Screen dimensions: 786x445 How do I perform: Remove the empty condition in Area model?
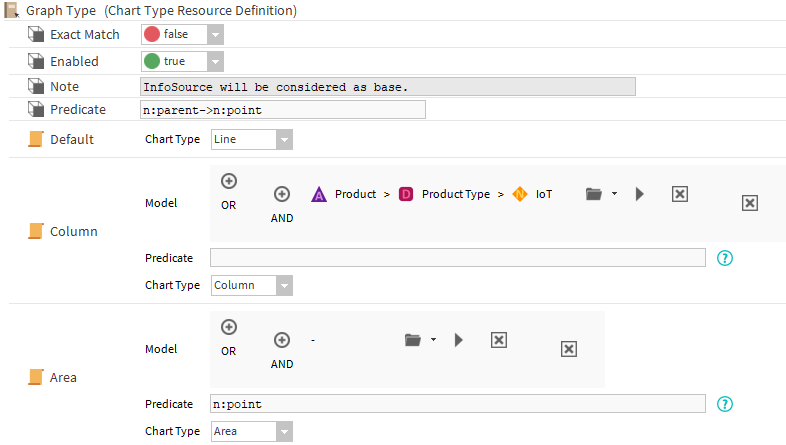[498, 340]
